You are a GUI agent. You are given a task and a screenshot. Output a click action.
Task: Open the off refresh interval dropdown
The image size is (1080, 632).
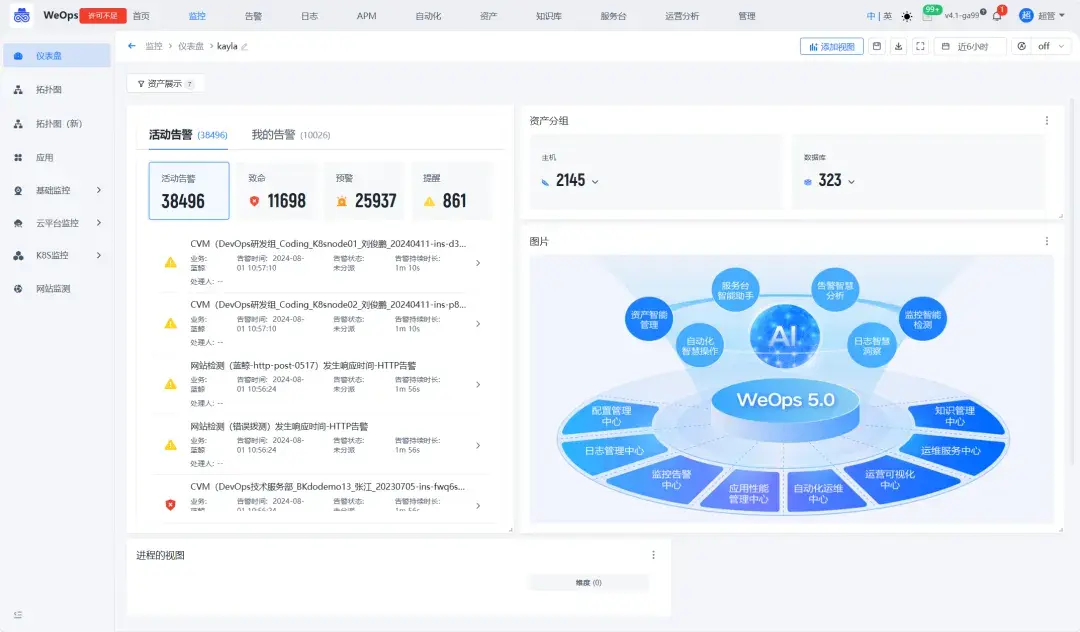click(1050, 46)
